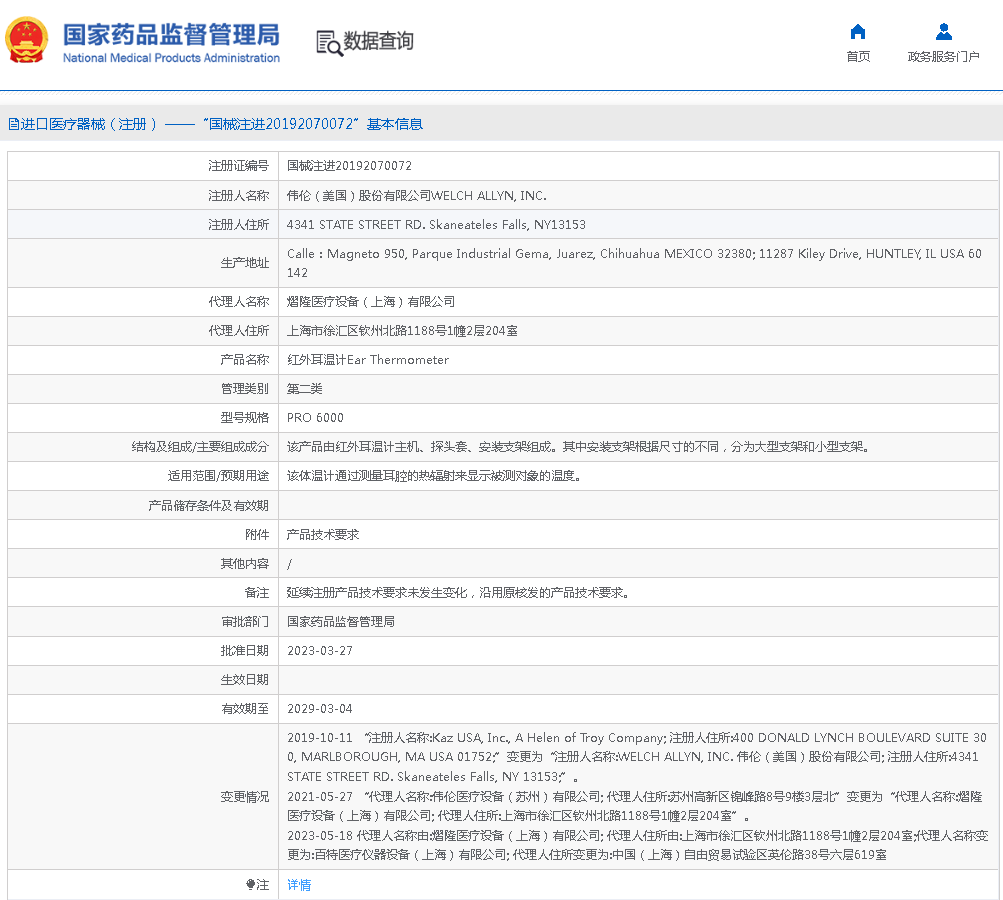Click the 数据查询 magnifier document icon

[329, 42]
